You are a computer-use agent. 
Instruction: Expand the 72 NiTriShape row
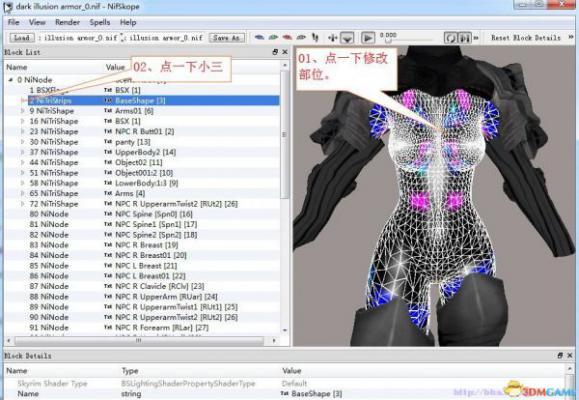pos(23,204)
